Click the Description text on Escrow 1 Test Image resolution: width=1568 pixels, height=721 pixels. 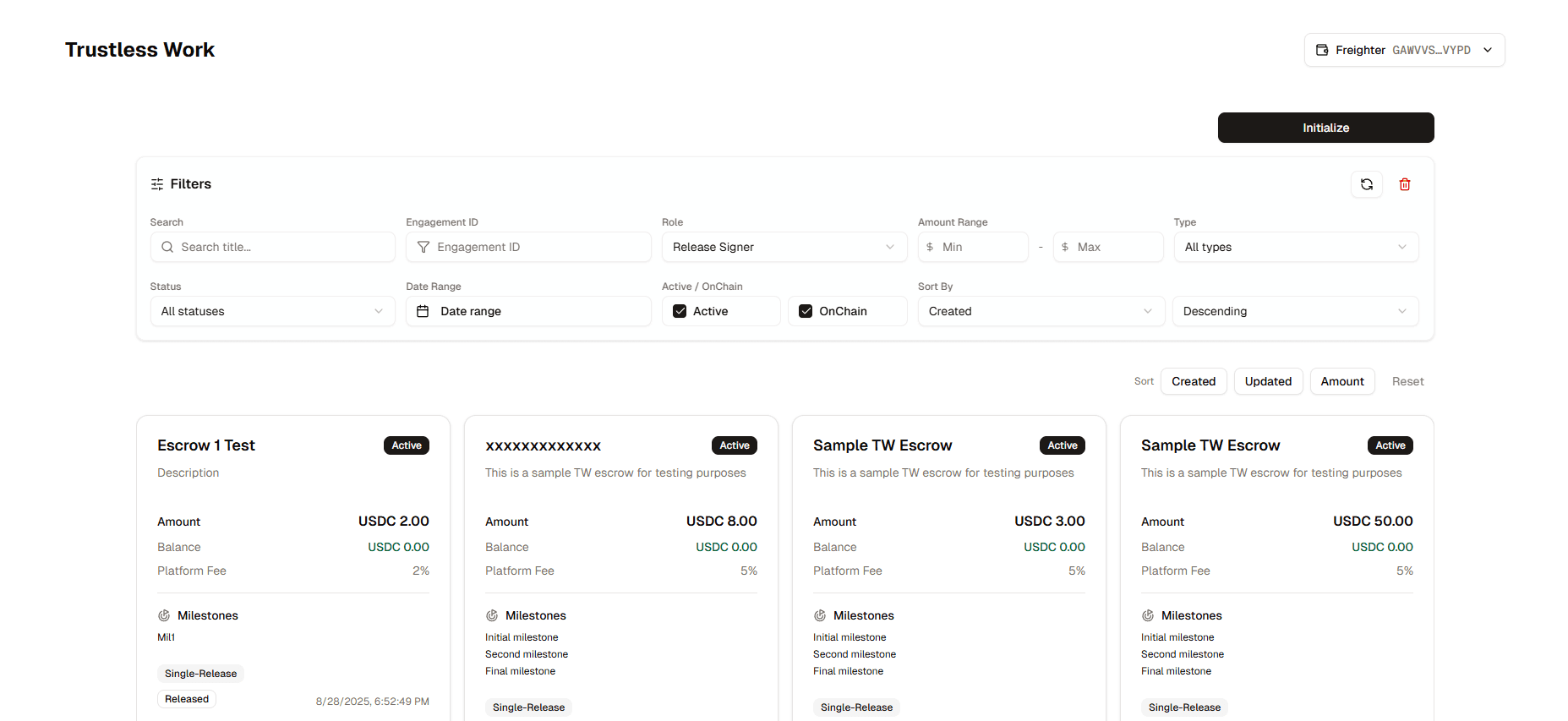(x=188, y=472)
